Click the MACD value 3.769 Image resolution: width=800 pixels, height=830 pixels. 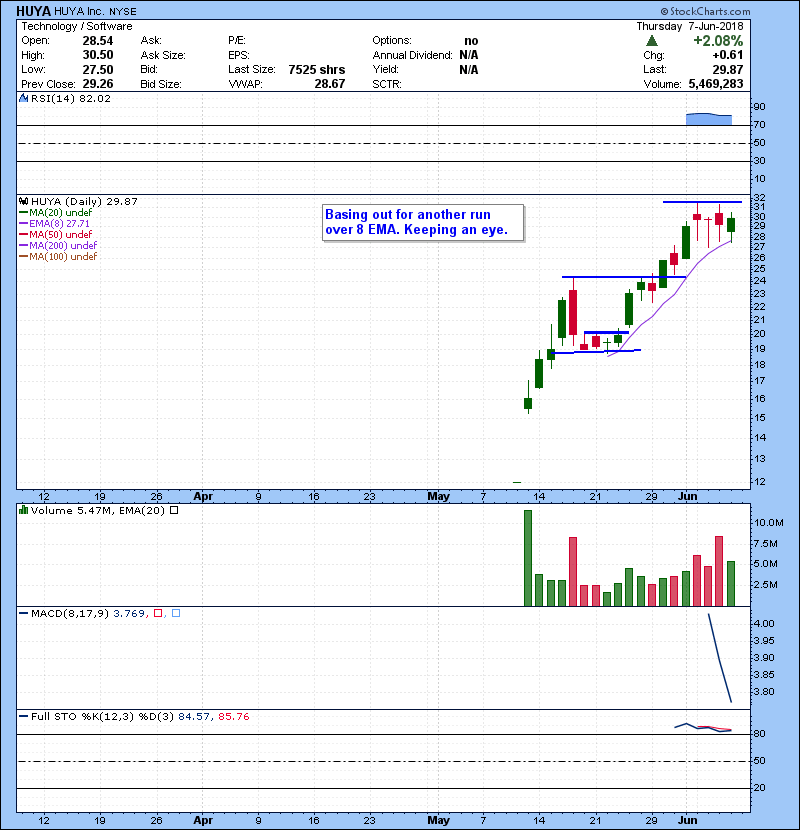pos(129,614)
